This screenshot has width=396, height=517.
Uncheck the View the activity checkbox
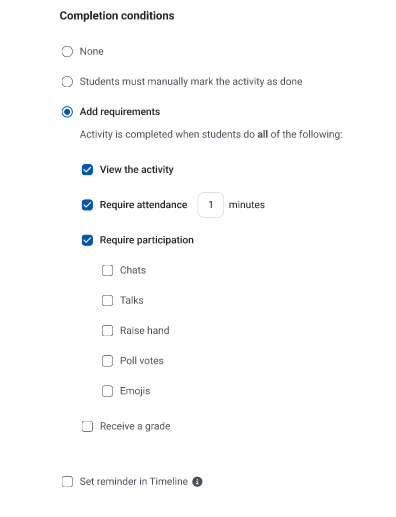tap(87, 170)
